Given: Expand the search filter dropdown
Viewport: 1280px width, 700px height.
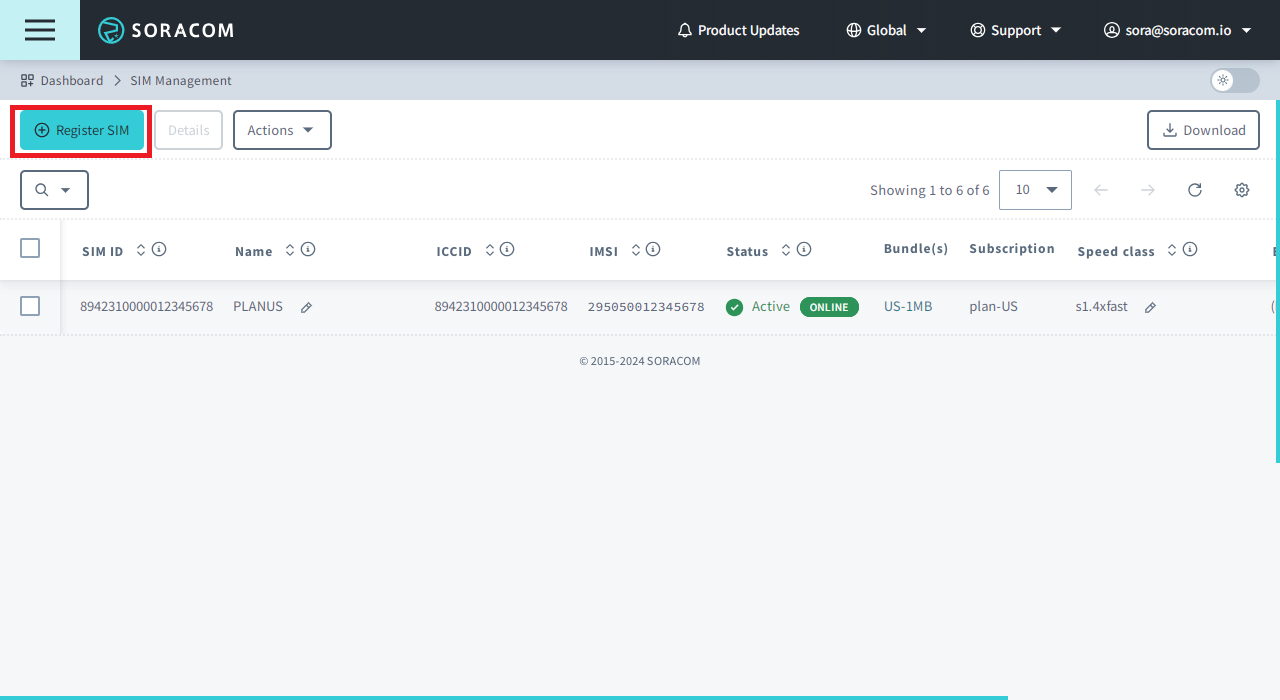Looking at the screenshot, I should tap(54, 190).
